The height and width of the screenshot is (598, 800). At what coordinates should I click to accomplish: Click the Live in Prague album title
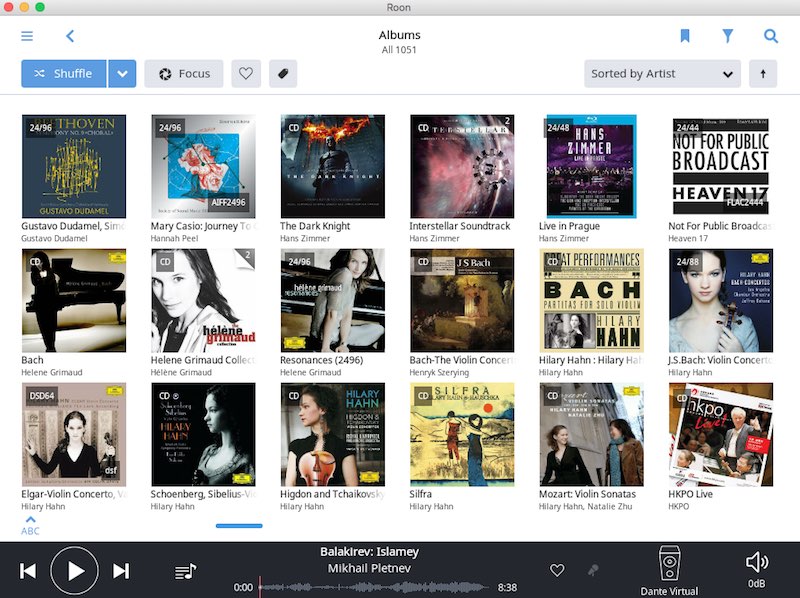coord(569,226)
